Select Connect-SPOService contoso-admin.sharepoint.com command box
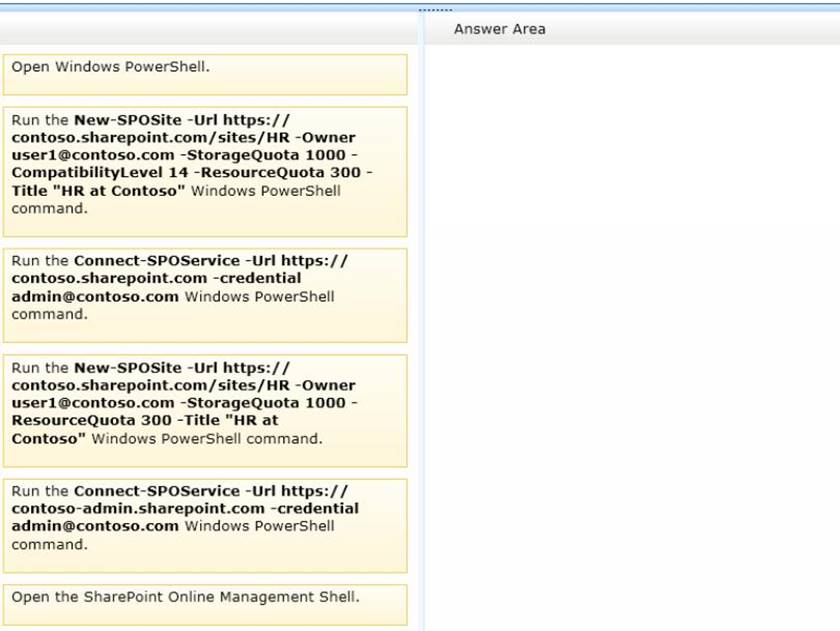 (x=205, y=525)
